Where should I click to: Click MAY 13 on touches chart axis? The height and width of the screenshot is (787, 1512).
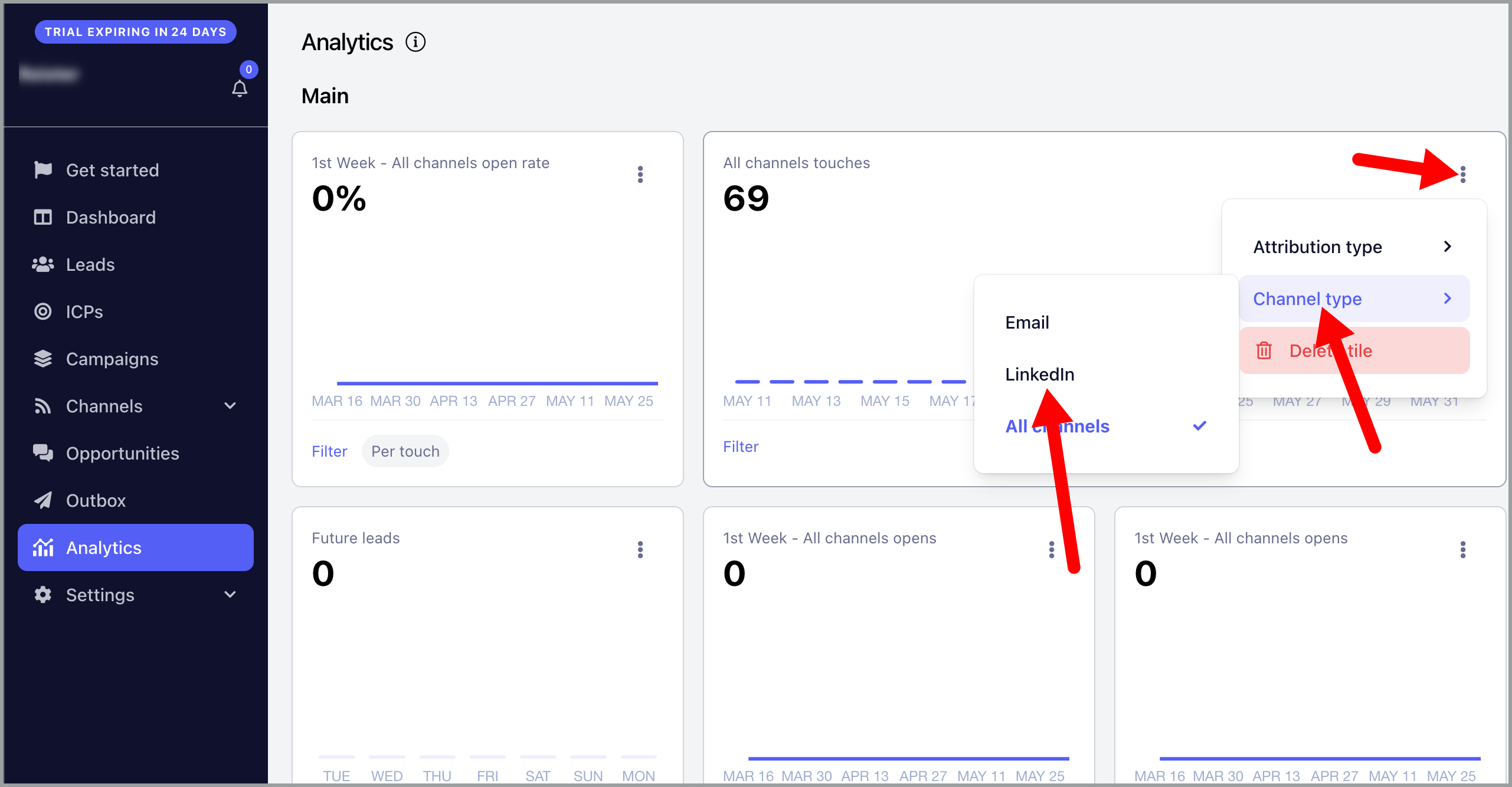click(x=816, y=401)
